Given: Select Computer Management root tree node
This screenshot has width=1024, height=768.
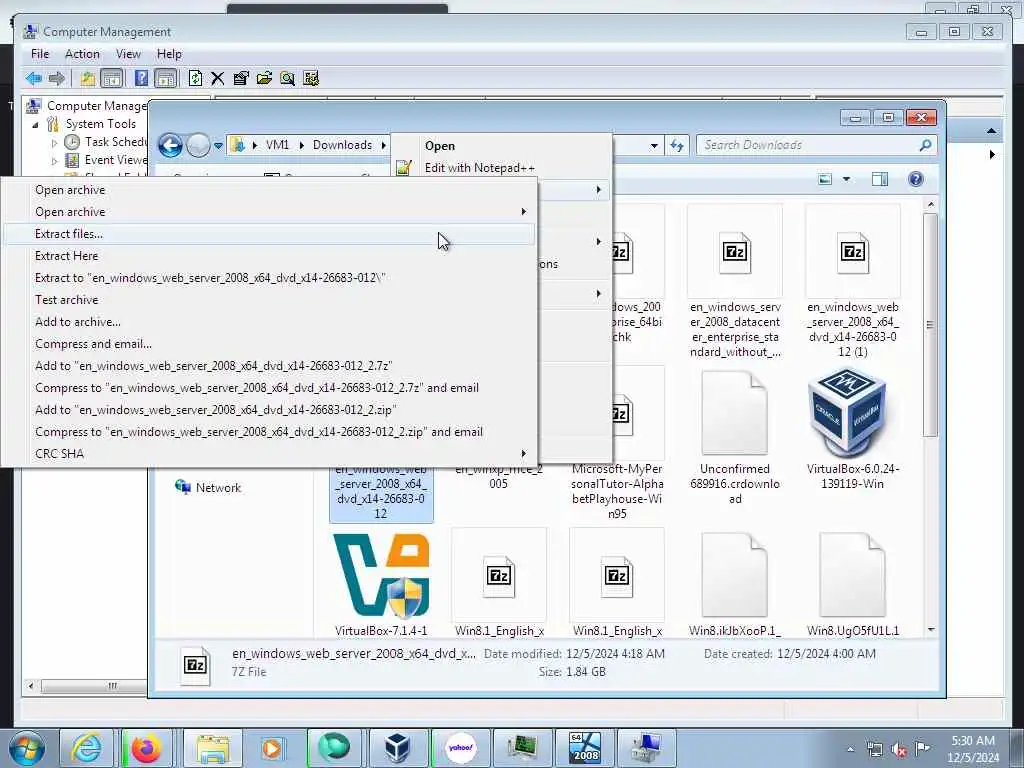Looking at the screenshot, I should pos(97,106).
